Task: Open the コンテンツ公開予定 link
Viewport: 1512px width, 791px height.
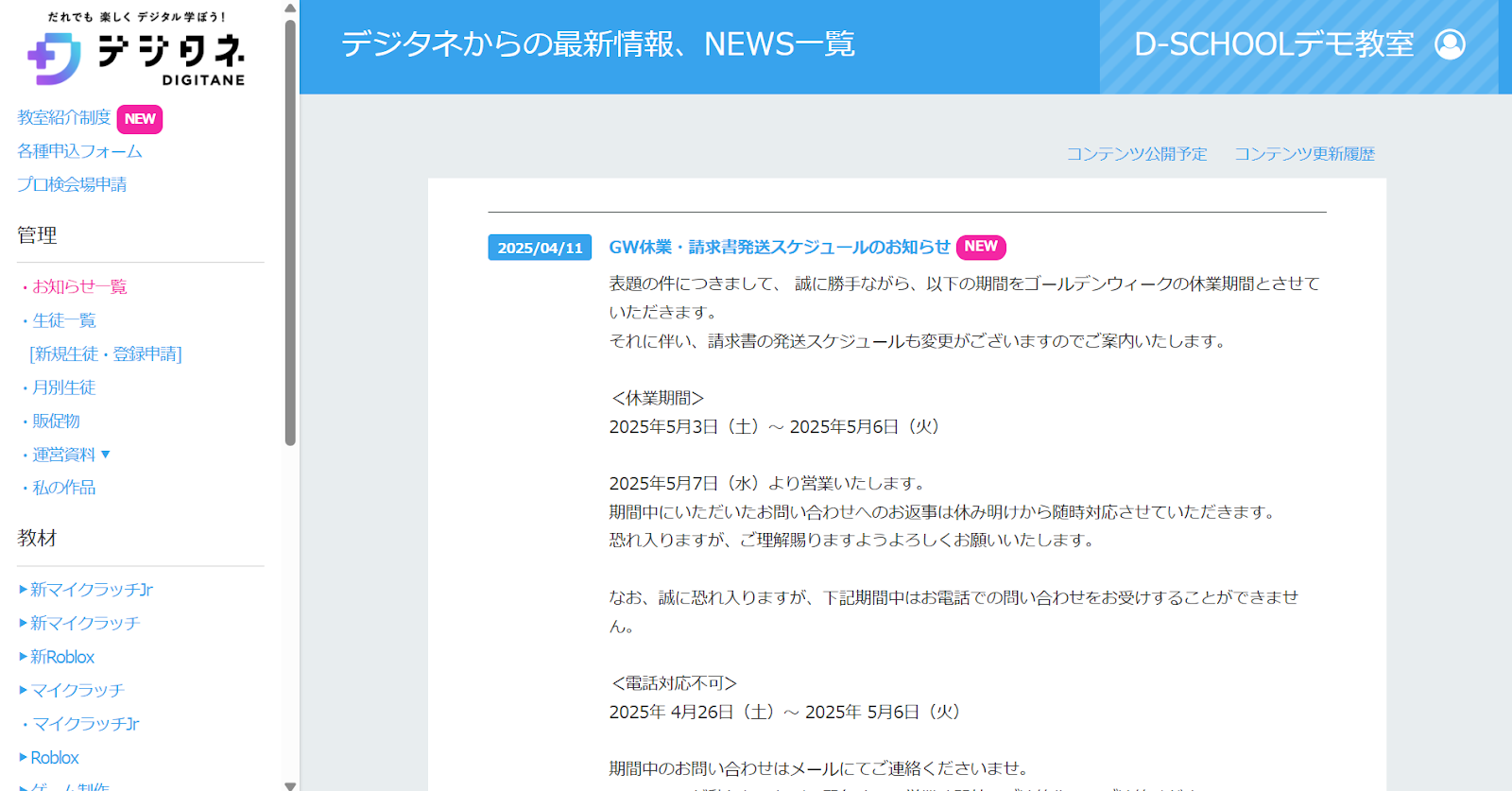Action: 1137,154
